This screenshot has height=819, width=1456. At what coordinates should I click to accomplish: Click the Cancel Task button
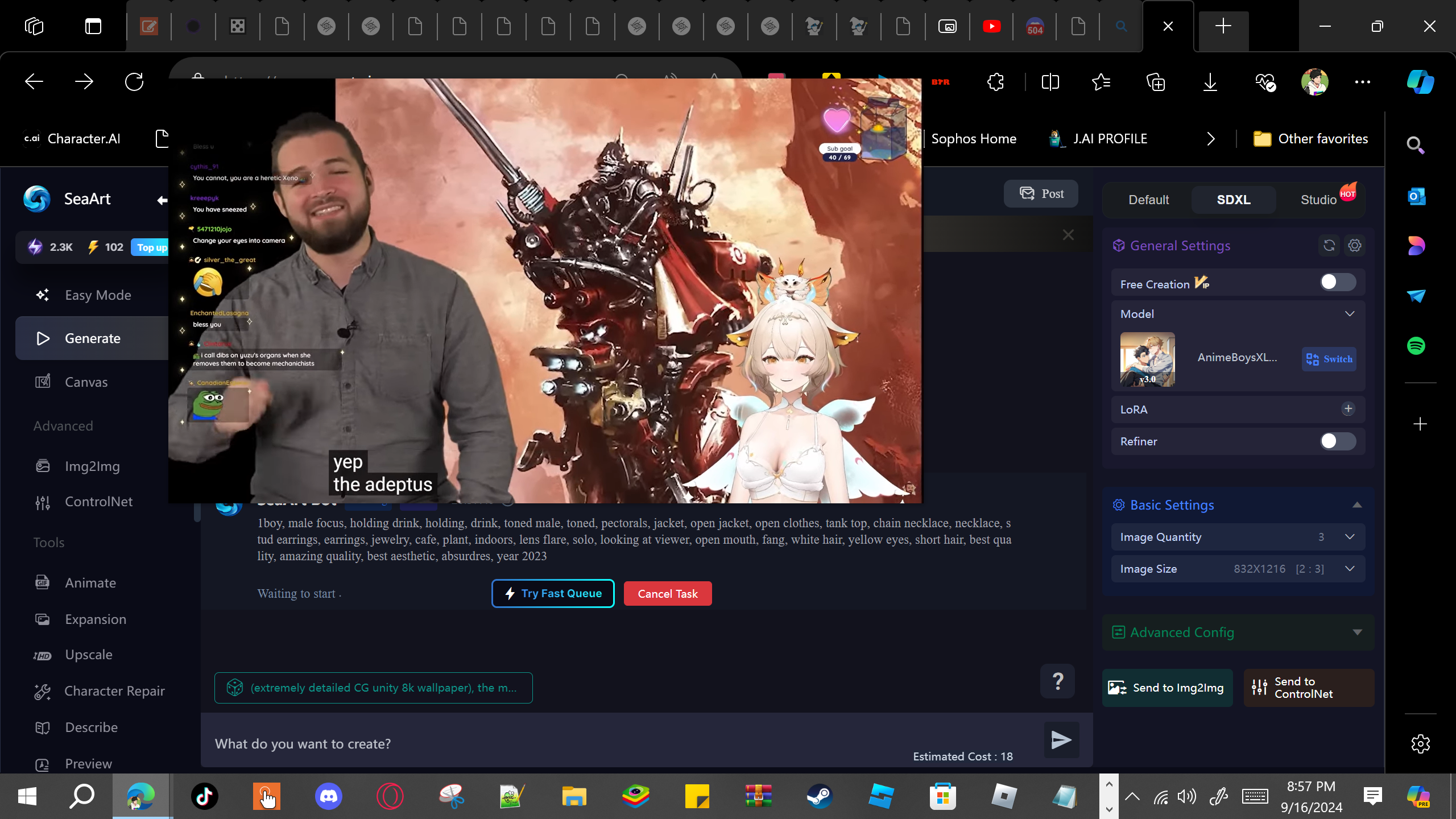668,594
